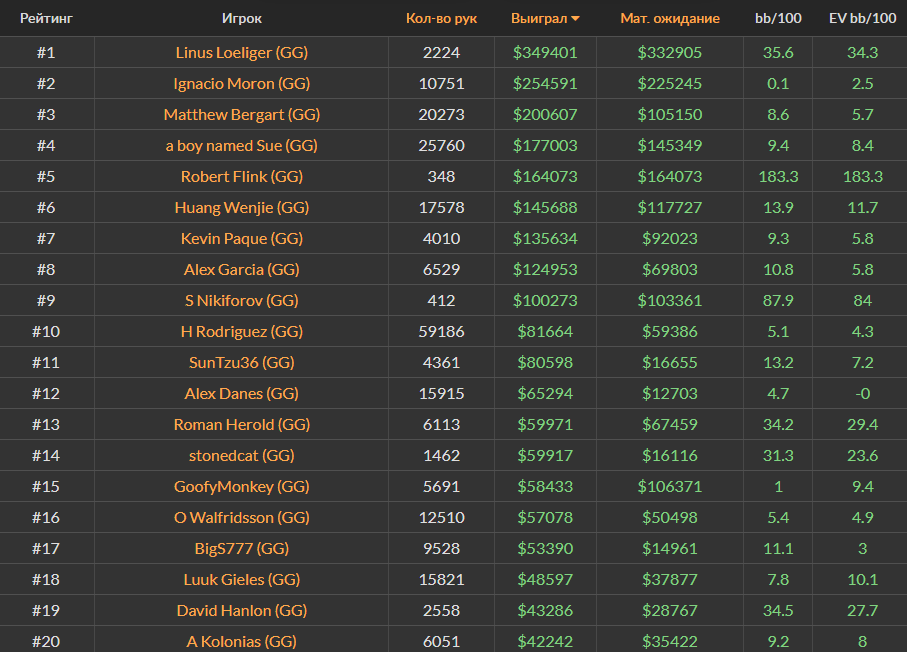Click A Kolonias (GG) in row 20
The image size is (907, 652).
(x=241, y=642)
